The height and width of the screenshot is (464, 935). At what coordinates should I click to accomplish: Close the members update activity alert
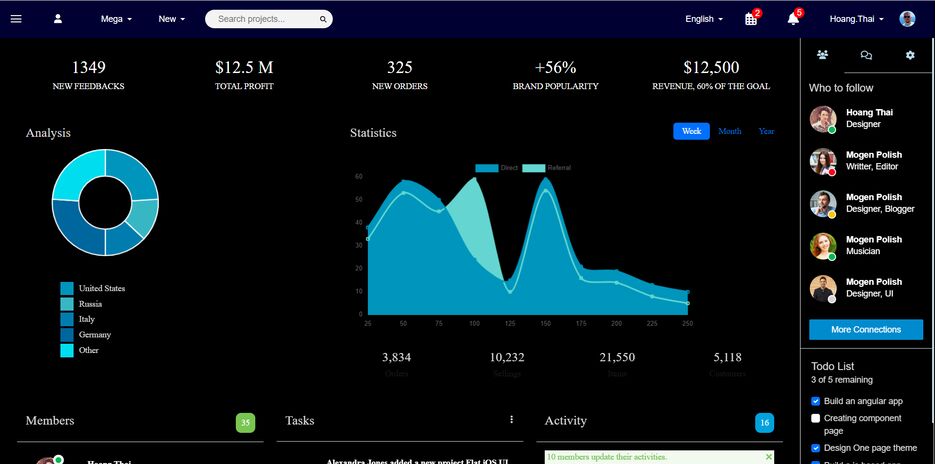768,457
